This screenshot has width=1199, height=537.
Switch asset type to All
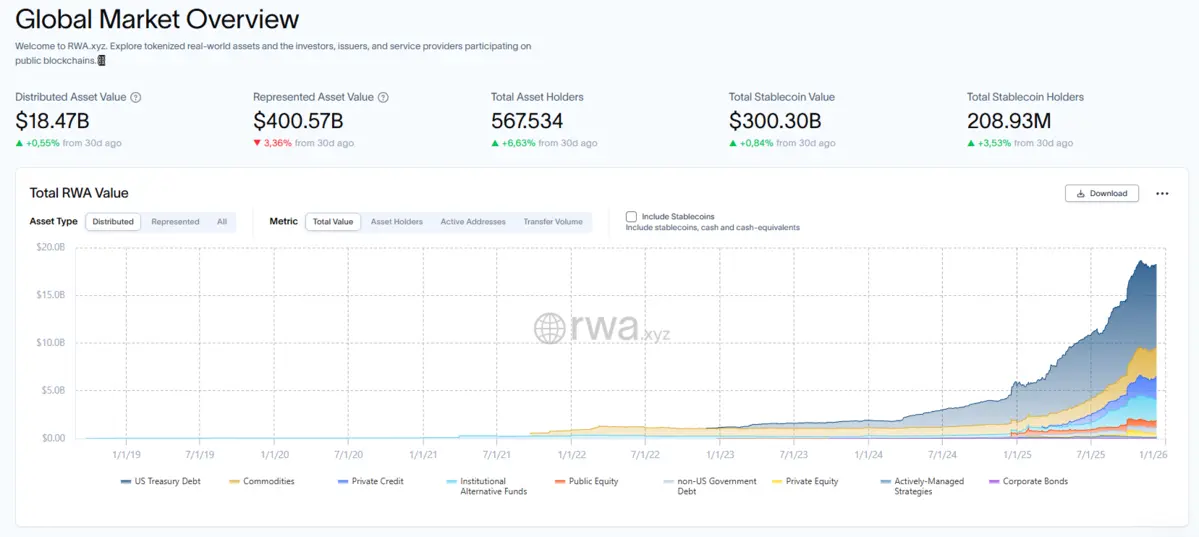pyautogui.click(x=222, y=222)
